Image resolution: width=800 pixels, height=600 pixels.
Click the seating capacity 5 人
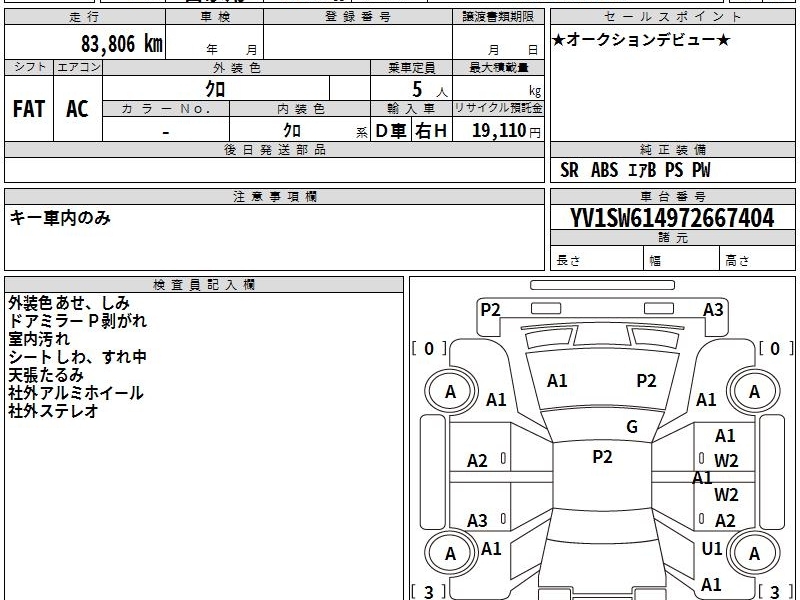point(429,90)
